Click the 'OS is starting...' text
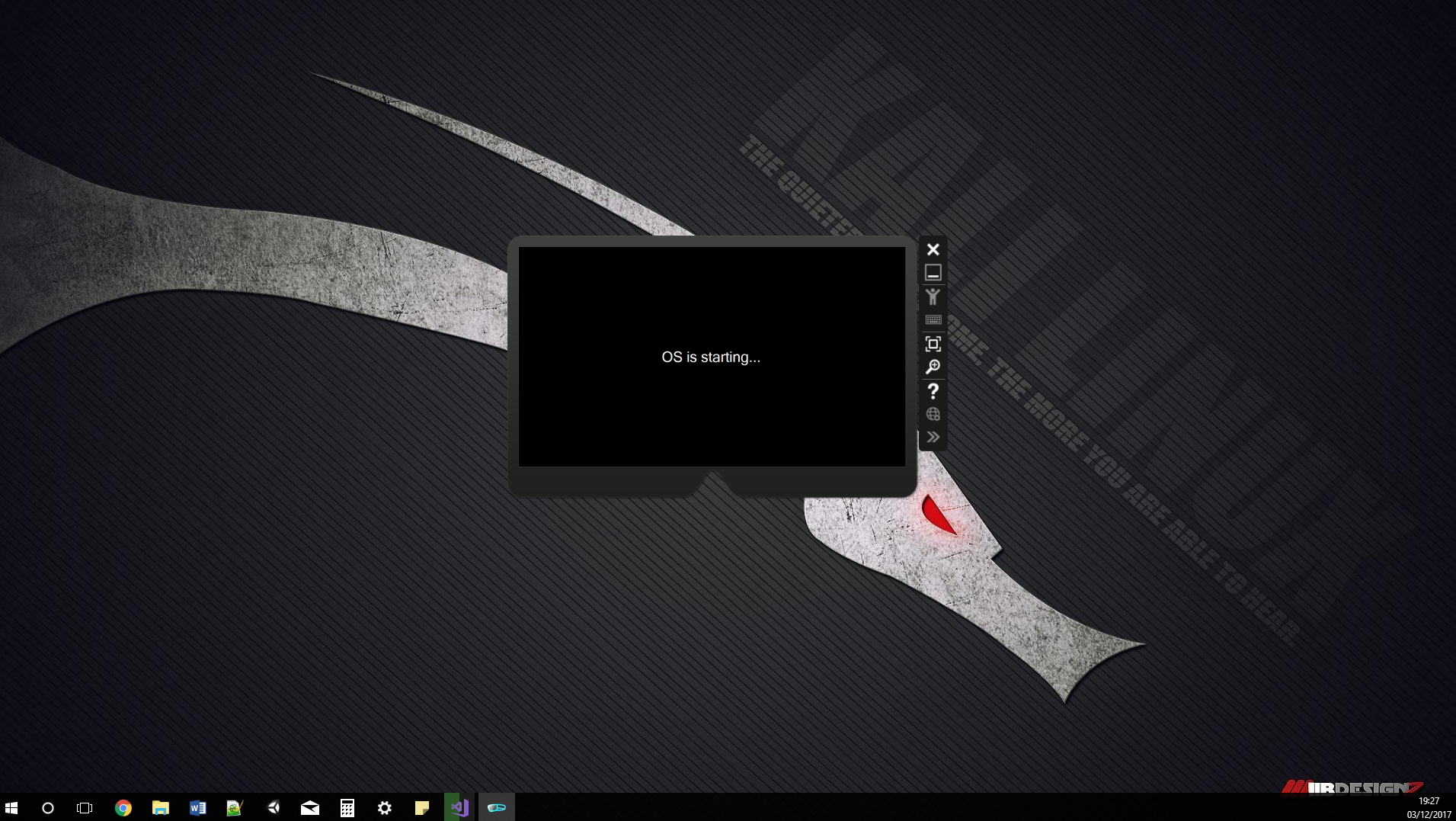 711,357
